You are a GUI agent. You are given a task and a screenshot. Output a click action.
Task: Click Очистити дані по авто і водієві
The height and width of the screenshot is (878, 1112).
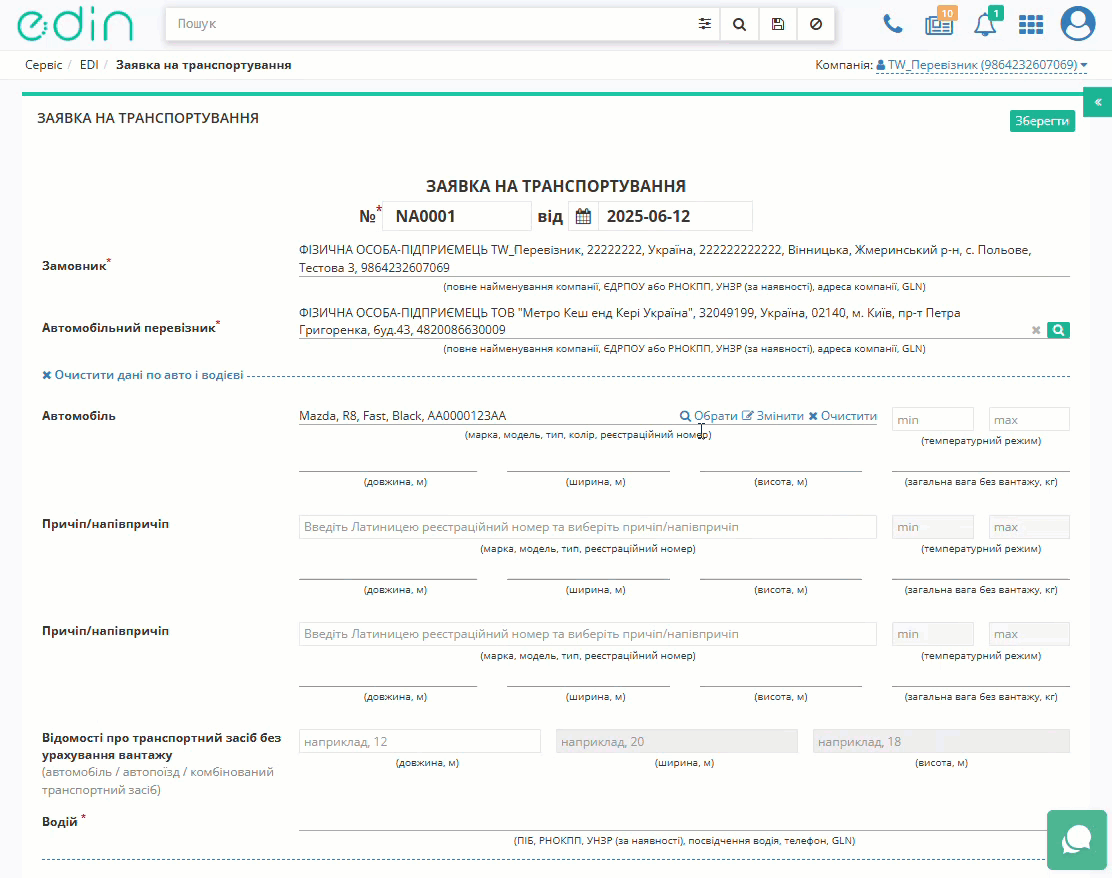pyautogui.click(x=143, y=375)
